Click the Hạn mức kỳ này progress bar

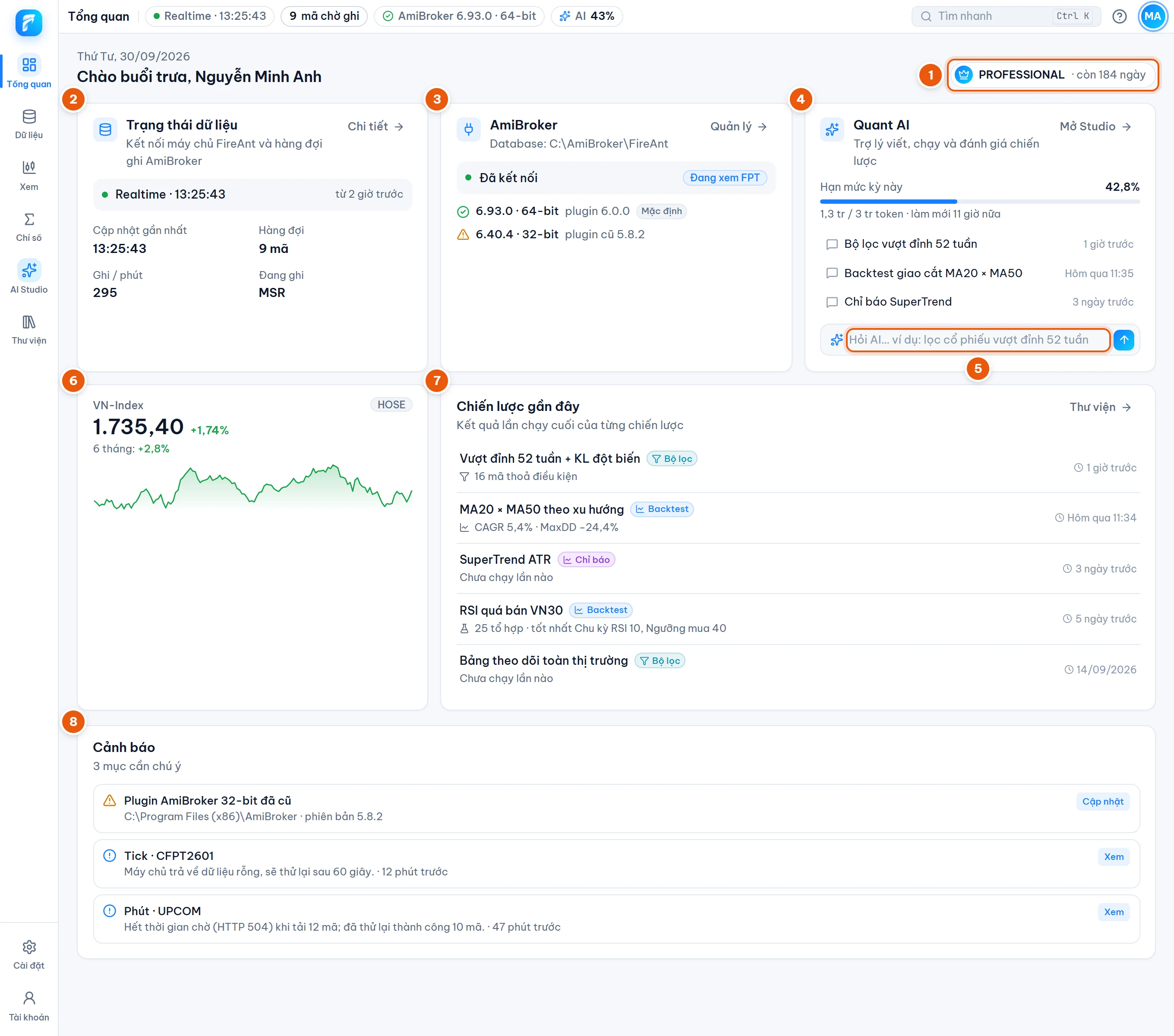click(x=979, y=202)
